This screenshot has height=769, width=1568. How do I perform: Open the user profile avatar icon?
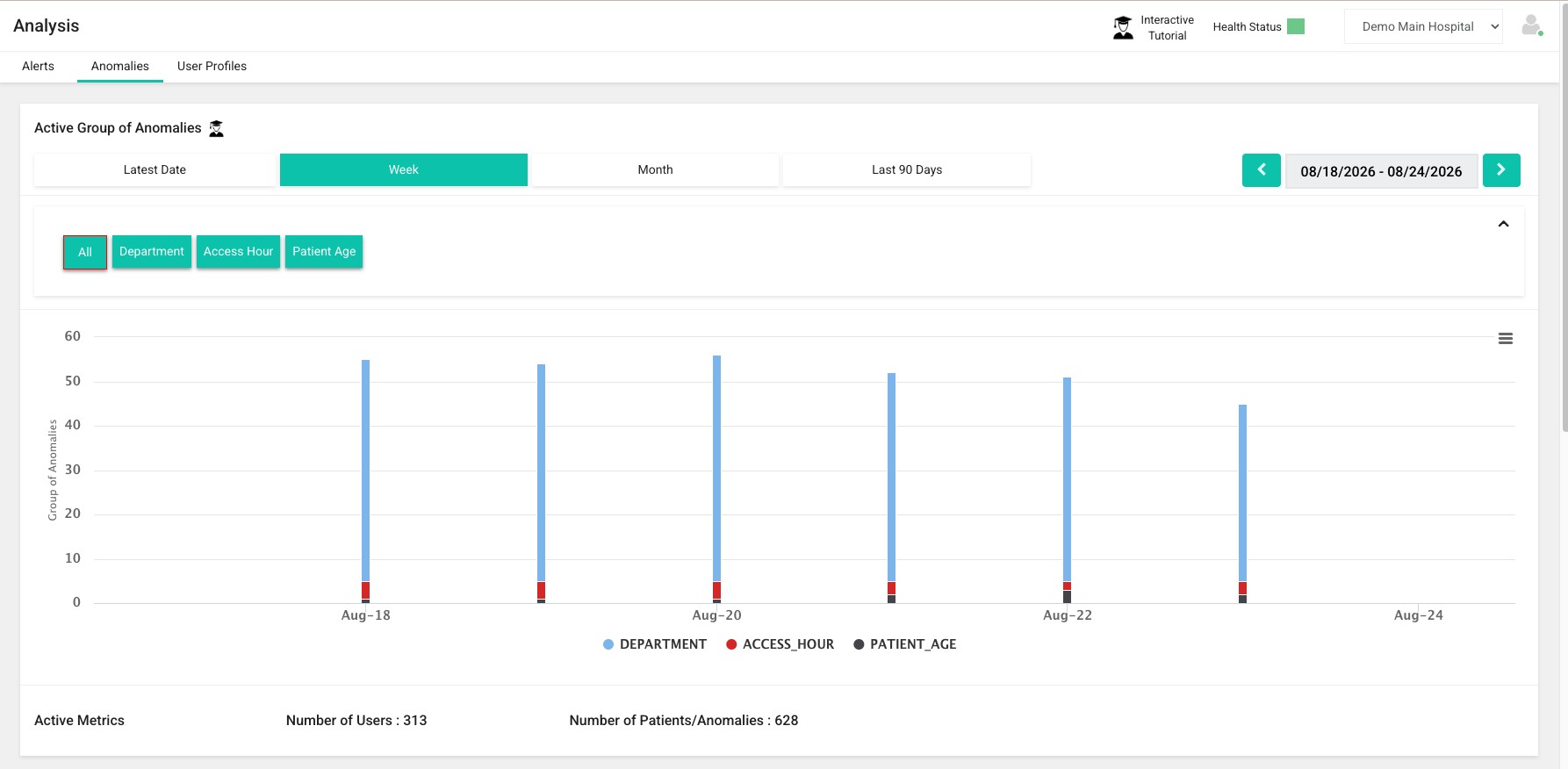pos(1532,25)
